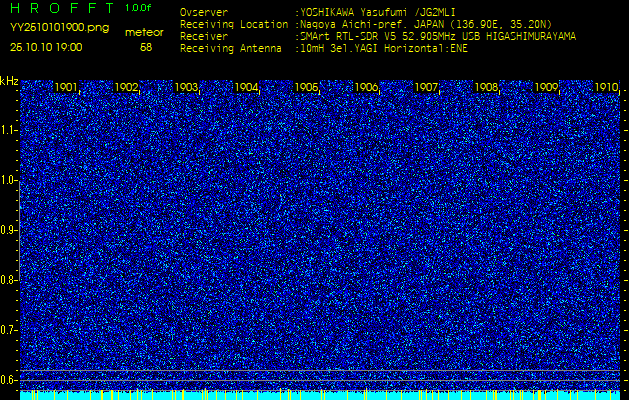Click the 0.7 kHz axis label

point(8,330)
